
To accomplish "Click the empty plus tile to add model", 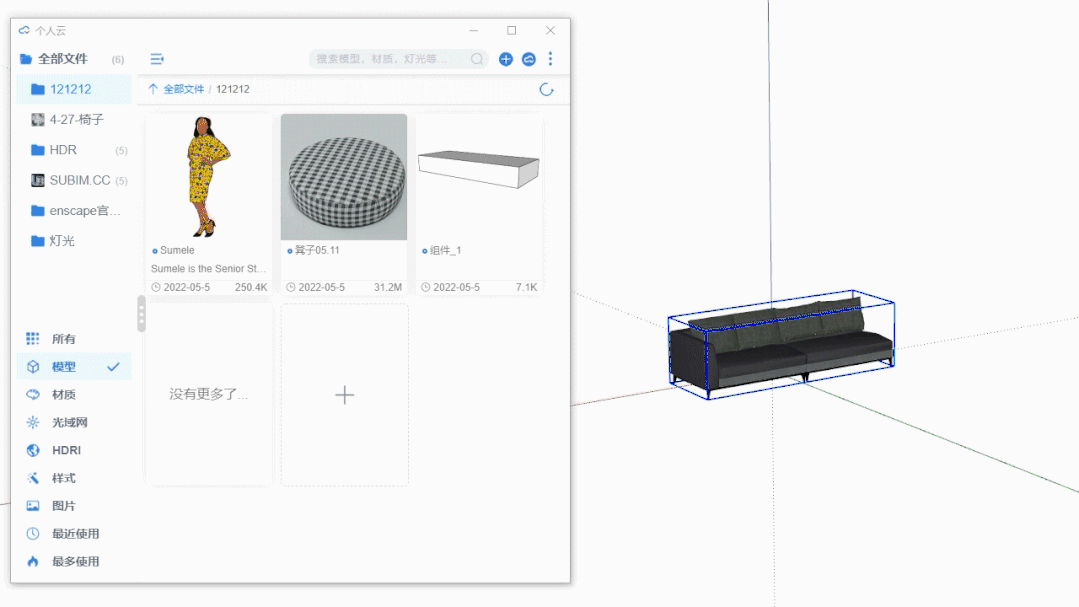I will click(x=344, y=395).
